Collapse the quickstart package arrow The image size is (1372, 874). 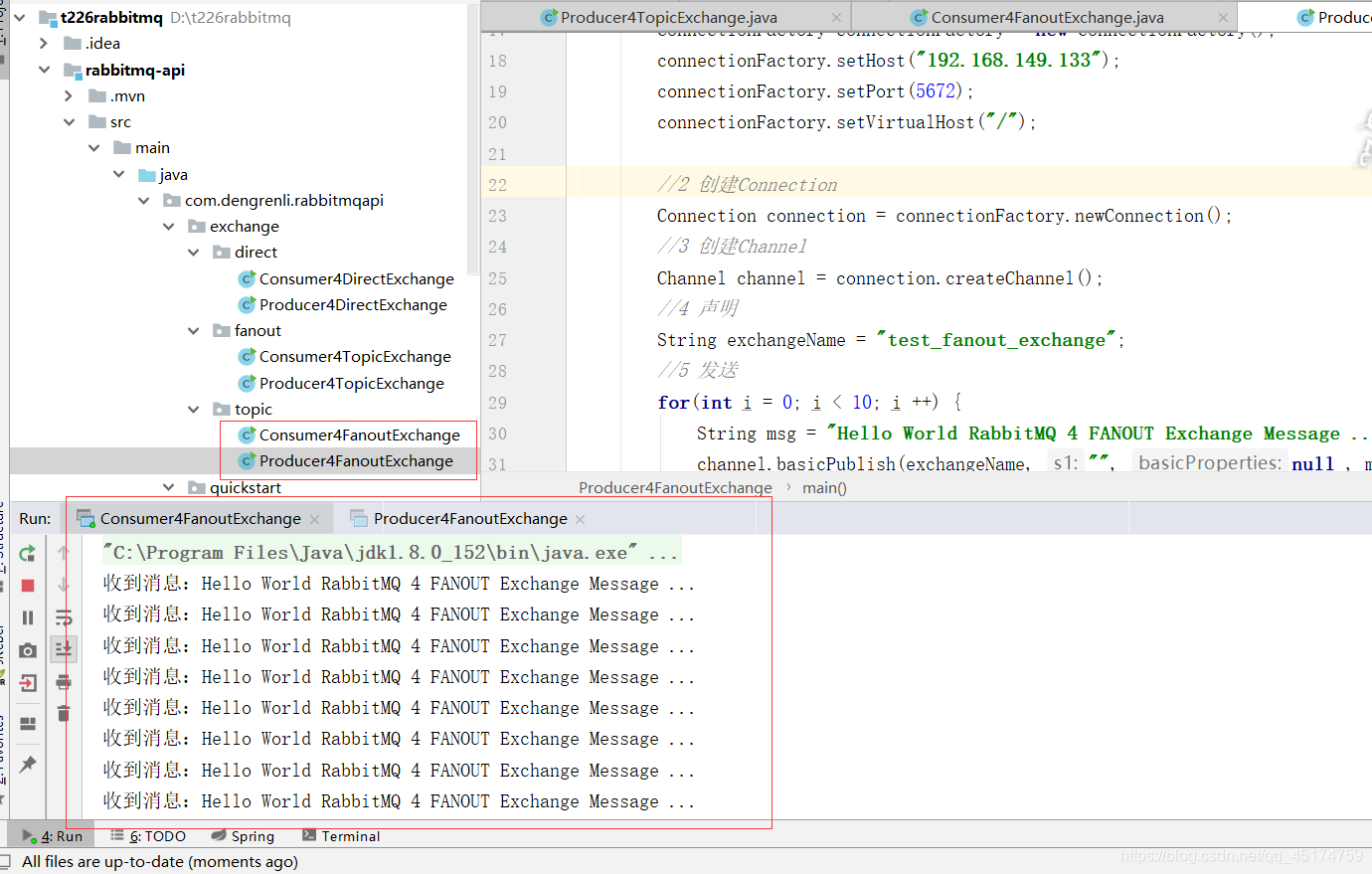coord(168,487)
